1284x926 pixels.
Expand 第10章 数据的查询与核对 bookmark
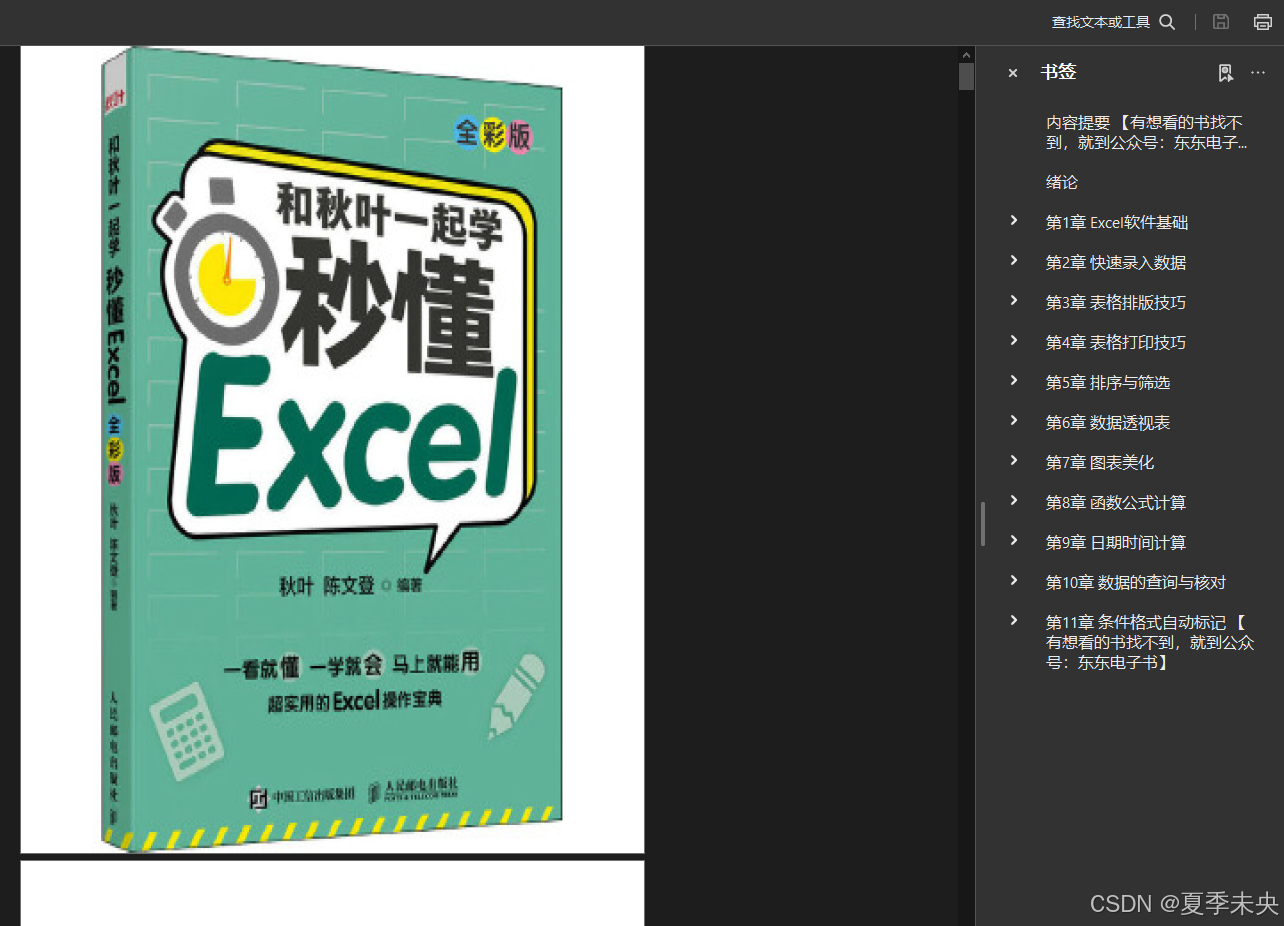pyautogui.click(x=1014, y=581)
